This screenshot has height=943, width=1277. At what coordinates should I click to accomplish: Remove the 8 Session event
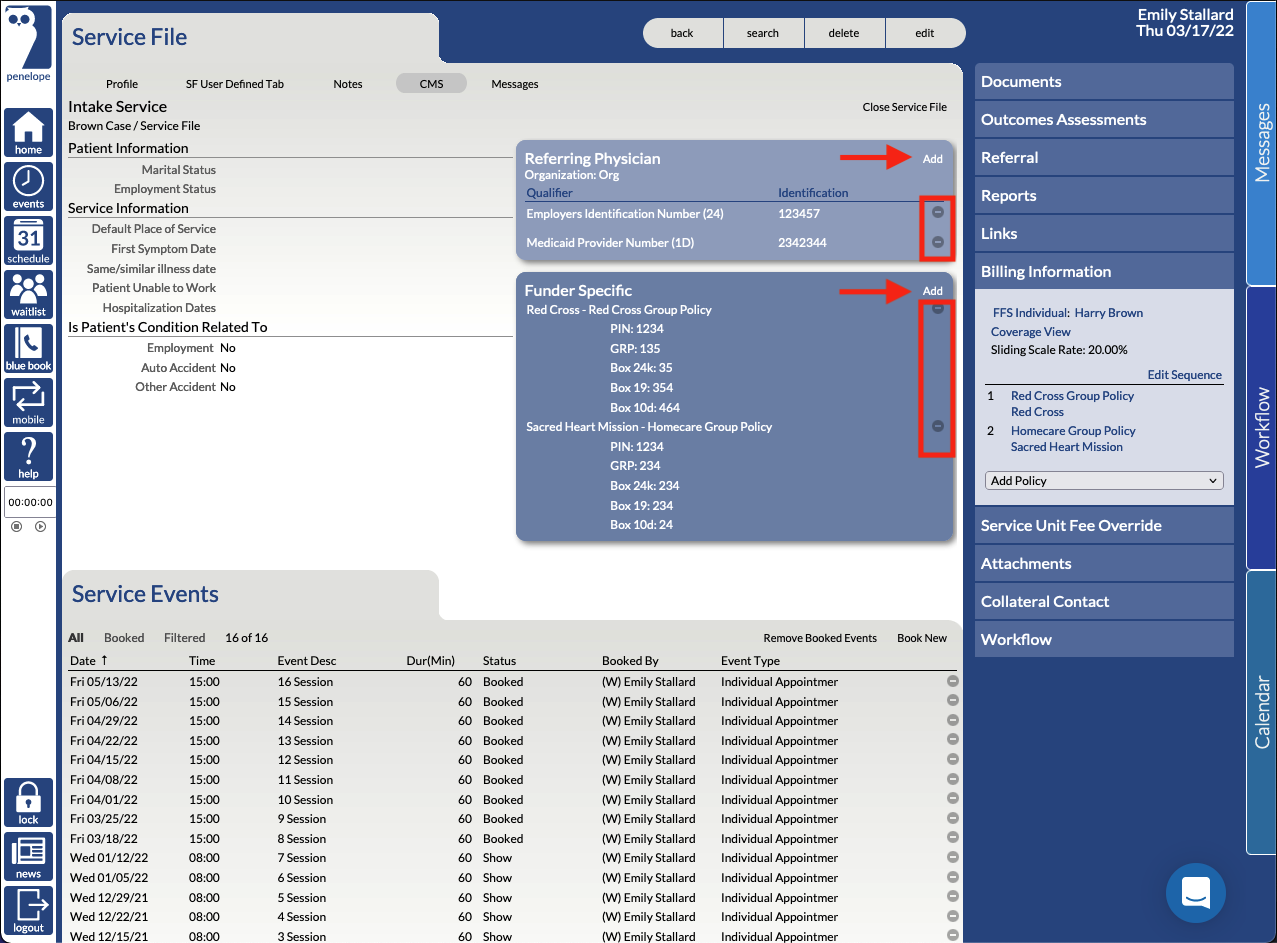pos(953,838)
